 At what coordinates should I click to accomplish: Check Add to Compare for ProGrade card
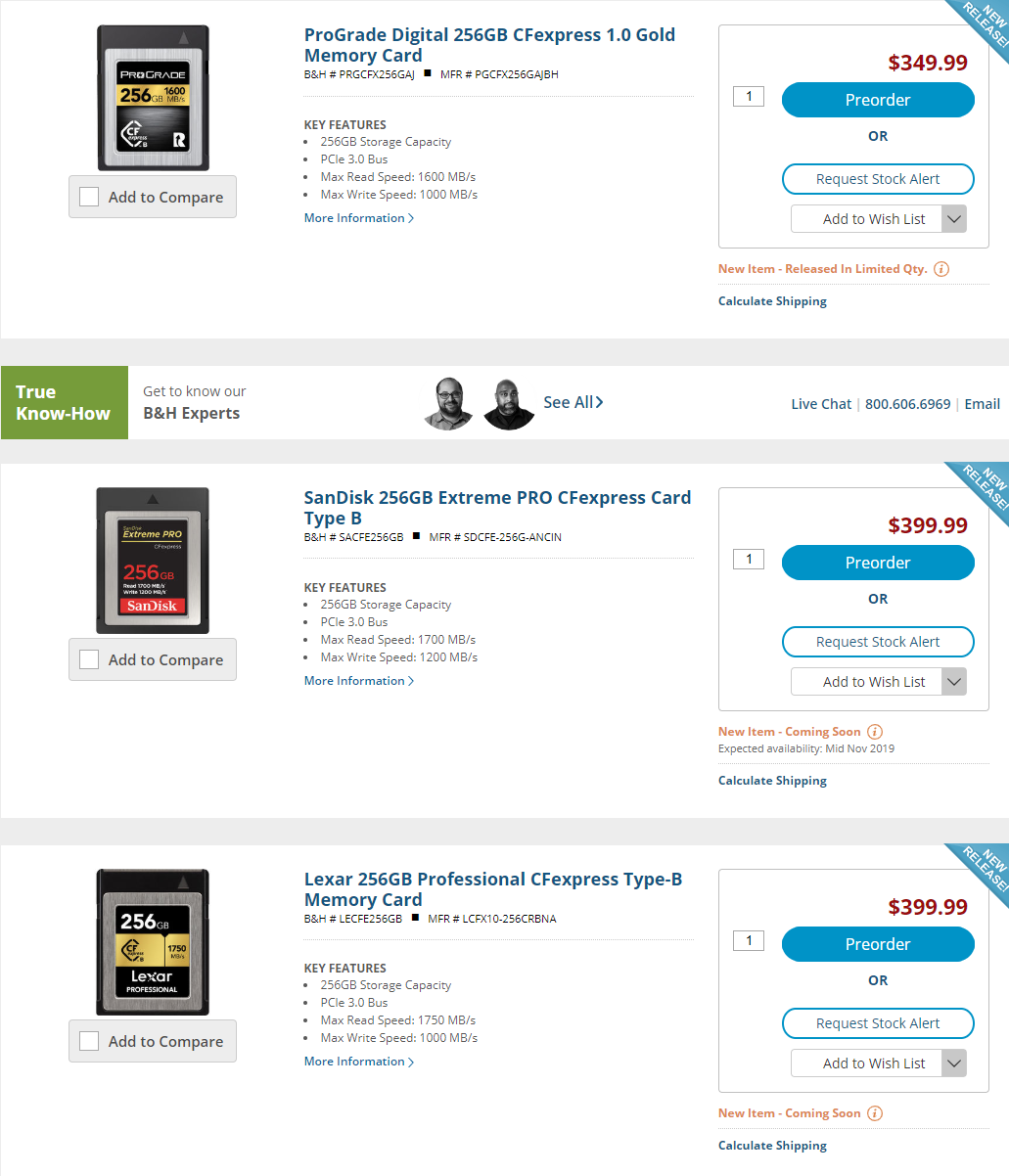89,197
